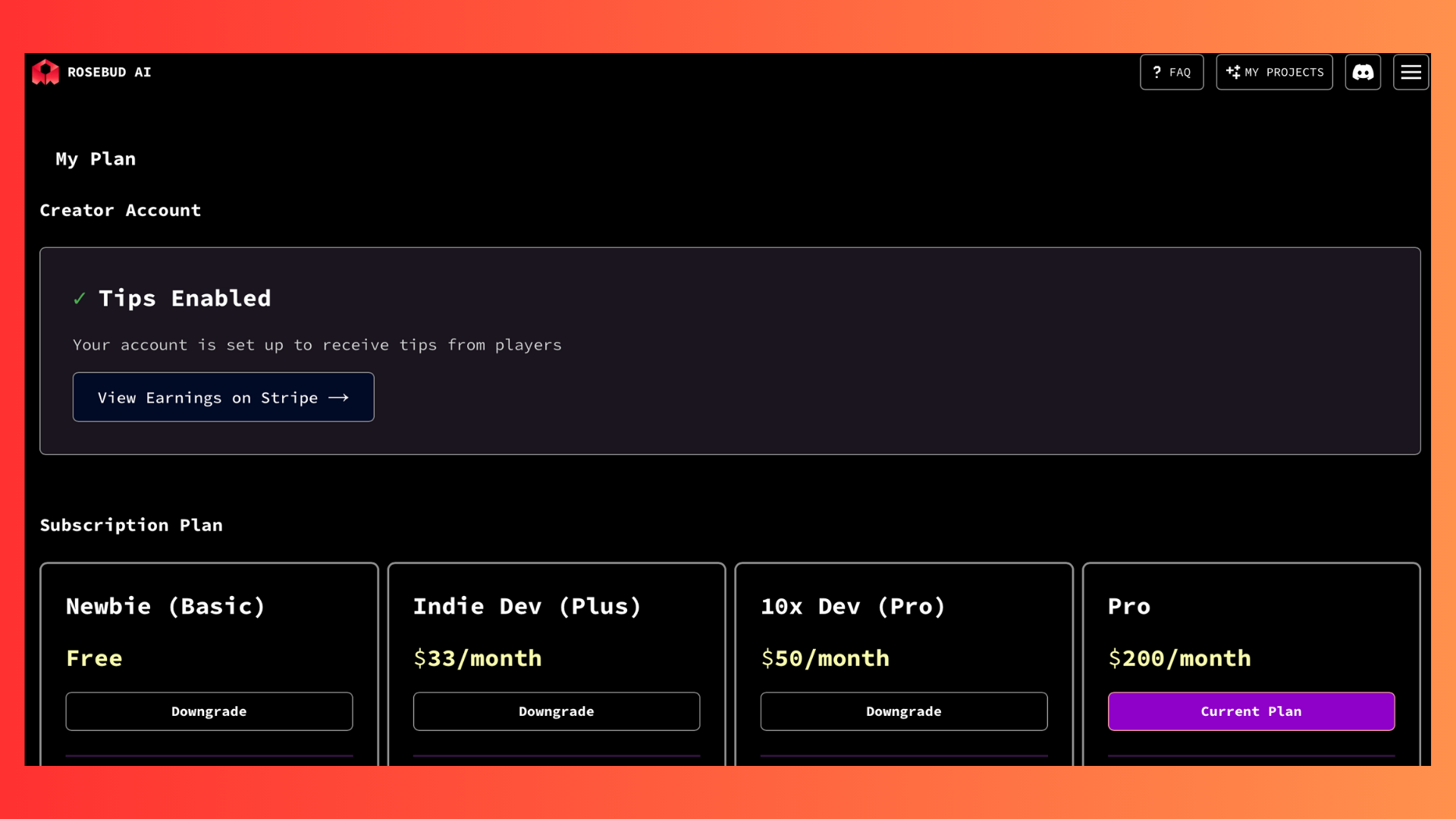The width and height of the screenshot is (1456, 819).
Task: Click the green Tips Enabled checkmark
Action: point(80,299)
